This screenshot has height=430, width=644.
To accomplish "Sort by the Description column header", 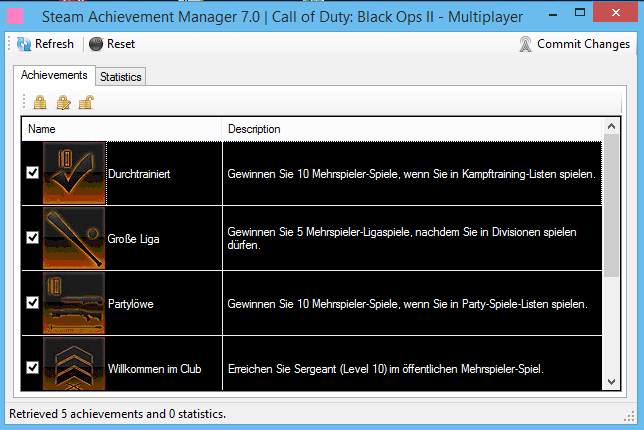I will (412, 129).
